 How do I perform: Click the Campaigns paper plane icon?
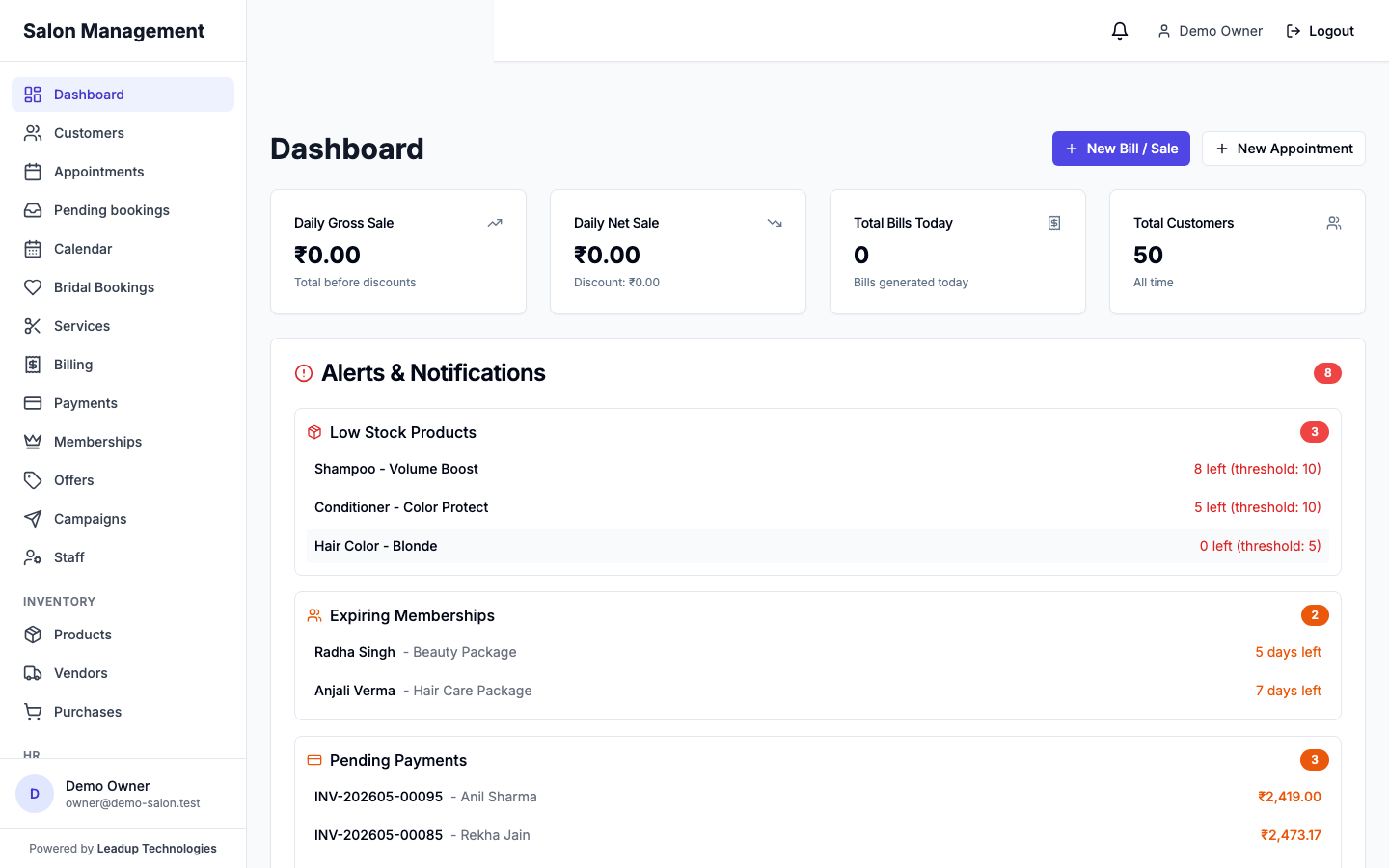tap(33, 519)
